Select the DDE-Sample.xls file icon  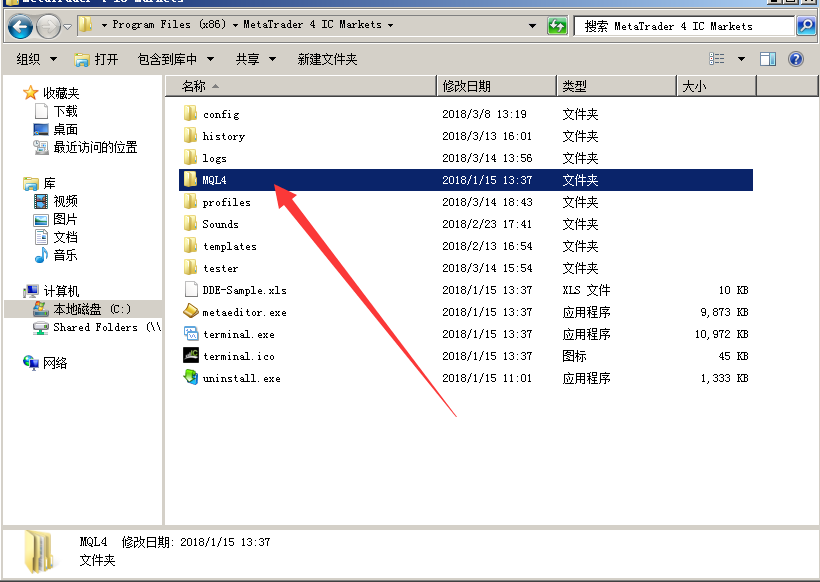tap(191, 289)
